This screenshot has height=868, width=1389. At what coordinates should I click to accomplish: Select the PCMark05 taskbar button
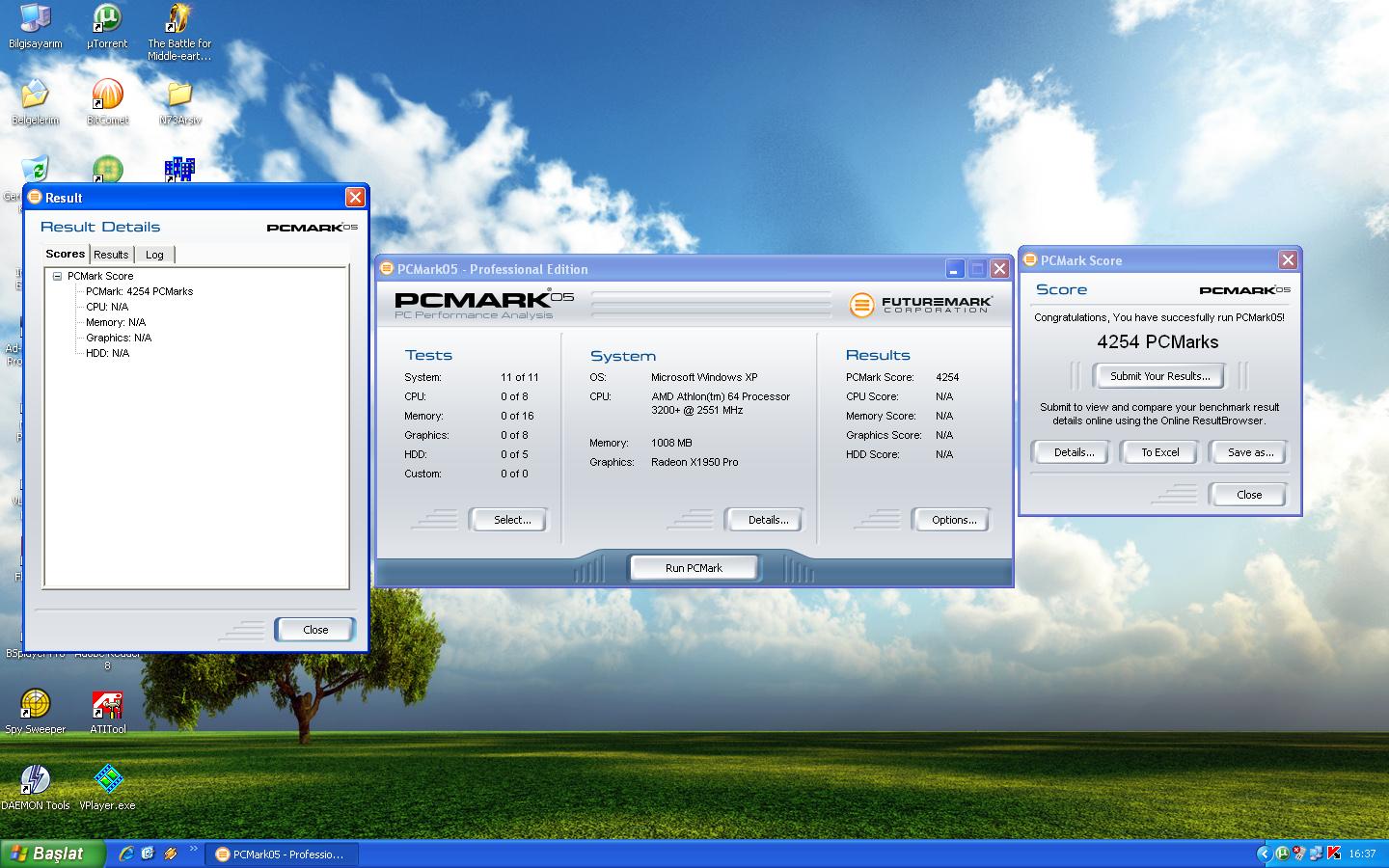[281, 854]
